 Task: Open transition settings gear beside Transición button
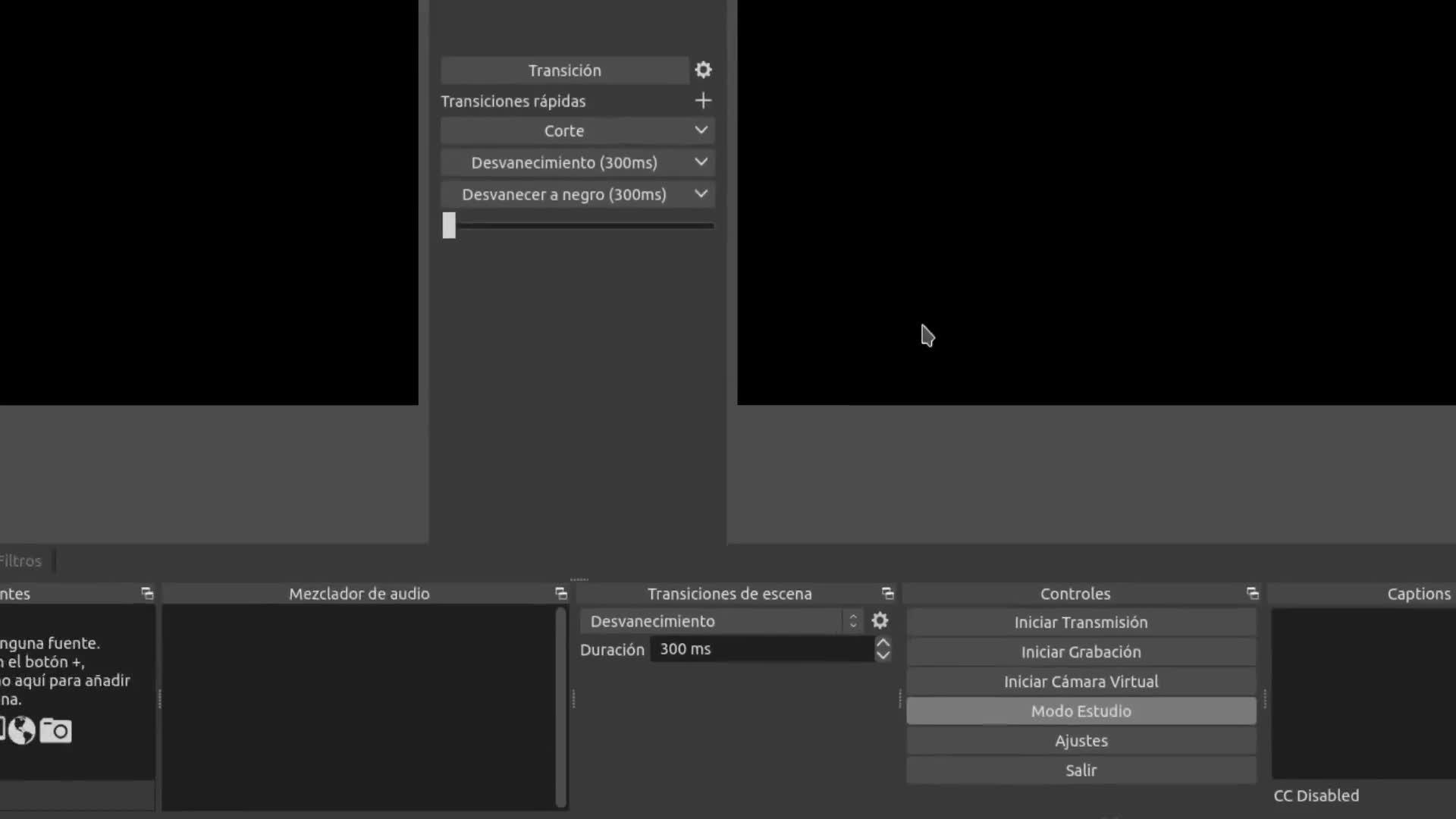tap(703, 70)
